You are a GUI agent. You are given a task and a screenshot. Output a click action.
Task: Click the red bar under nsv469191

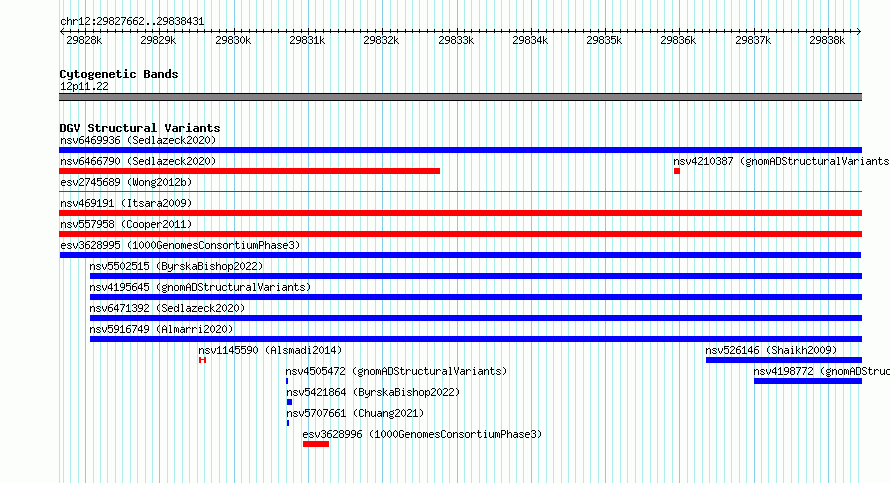[460, 213]
